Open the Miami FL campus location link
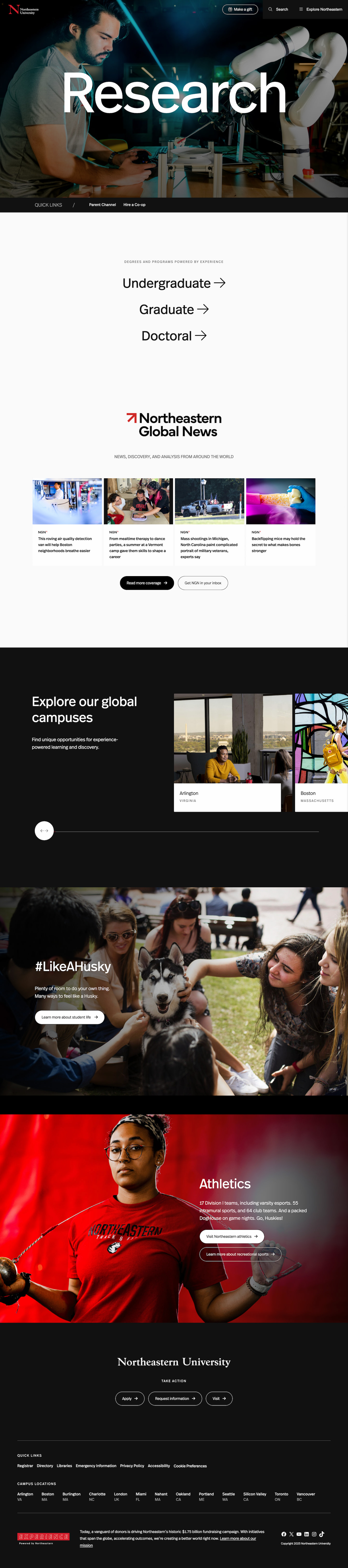This screenshot has width=348, height=1568. (141, 1496)
